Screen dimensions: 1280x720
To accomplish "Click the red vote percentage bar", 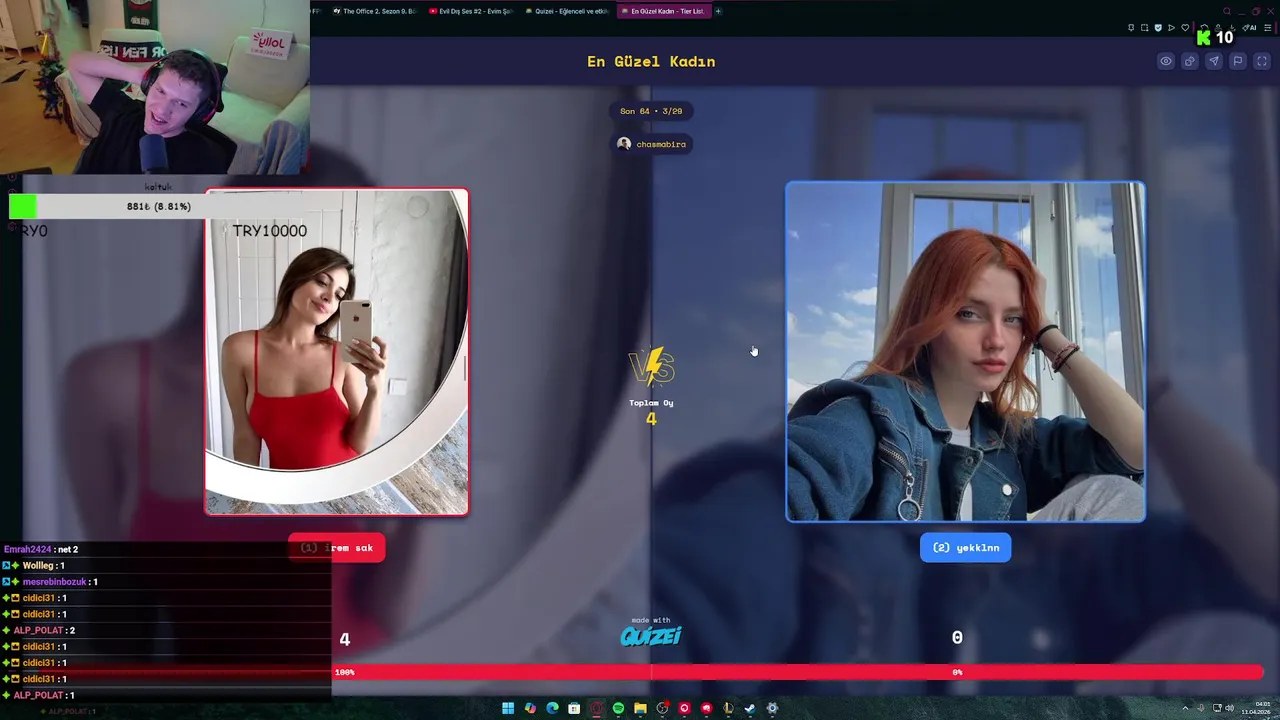I will 797,672.
